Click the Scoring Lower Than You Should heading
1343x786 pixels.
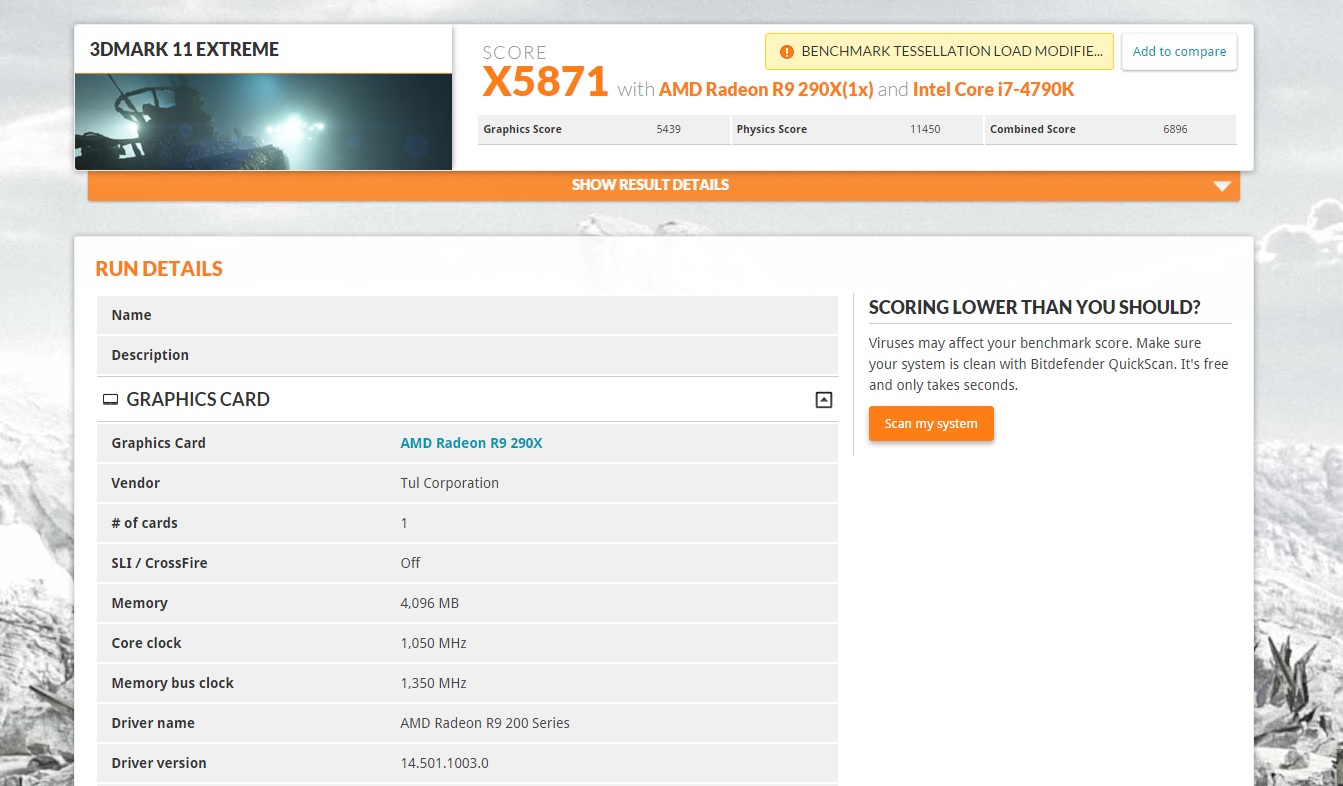point(1034,307)
